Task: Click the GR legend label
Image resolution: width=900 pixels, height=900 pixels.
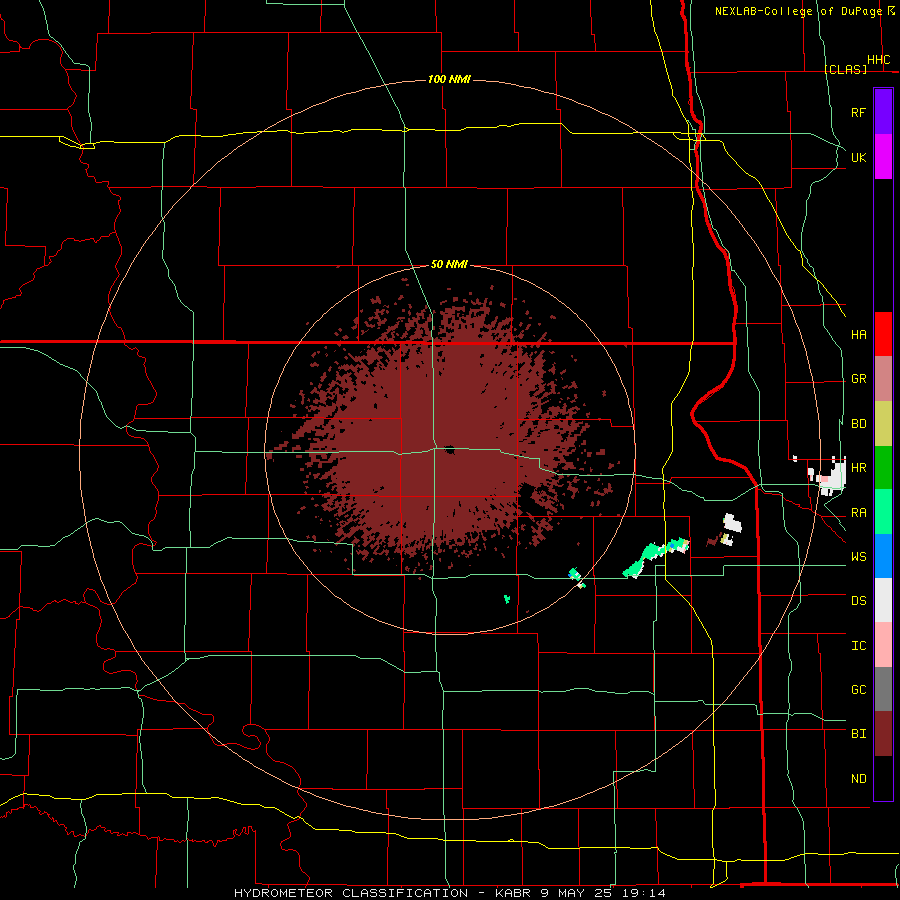Action: pyautogui.click(x=858, y=379)
